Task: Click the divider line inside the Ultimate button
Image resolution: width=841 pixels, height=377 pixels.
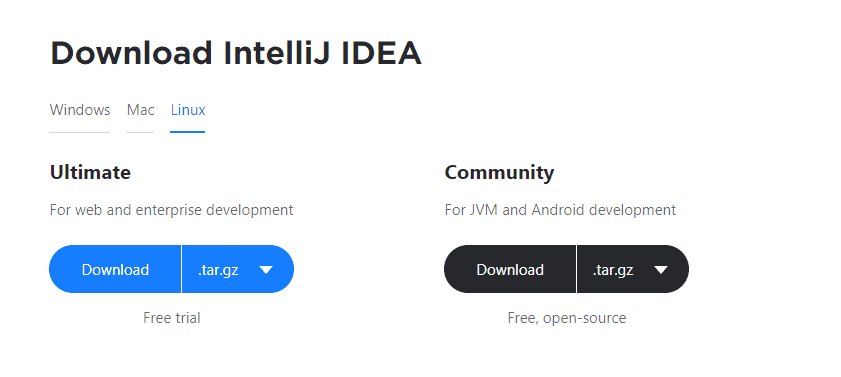Action: pos(182,269)
